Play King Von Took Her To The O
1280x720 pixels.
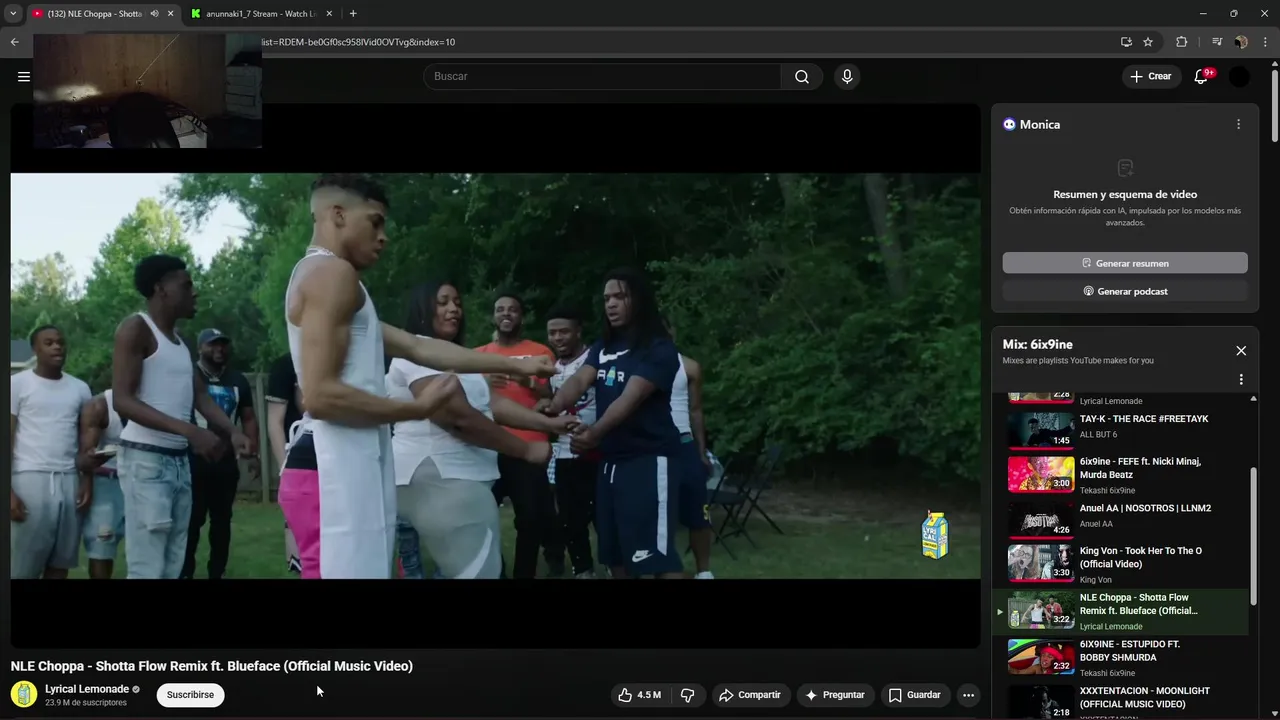click(1120, 564)
